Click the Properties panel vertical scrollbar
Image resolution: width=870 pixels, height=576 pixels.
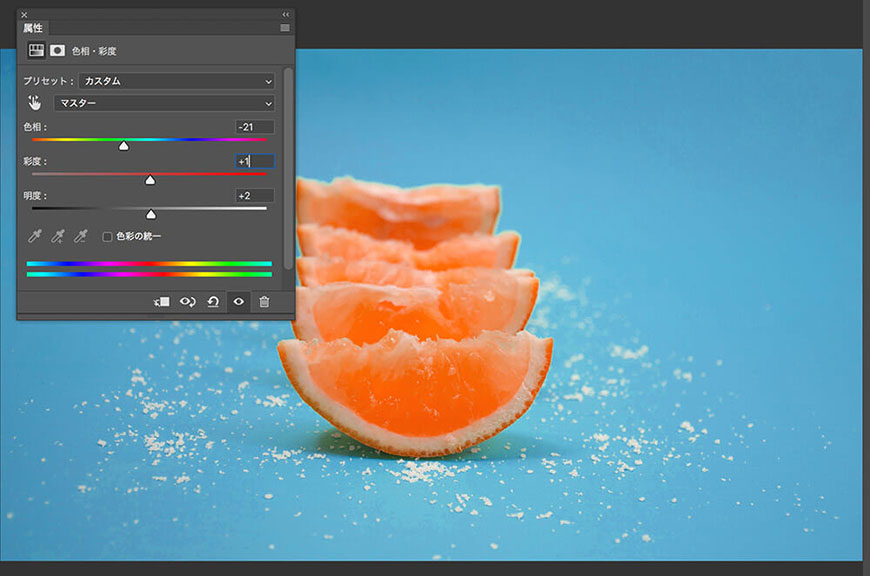tap(288, 169)
